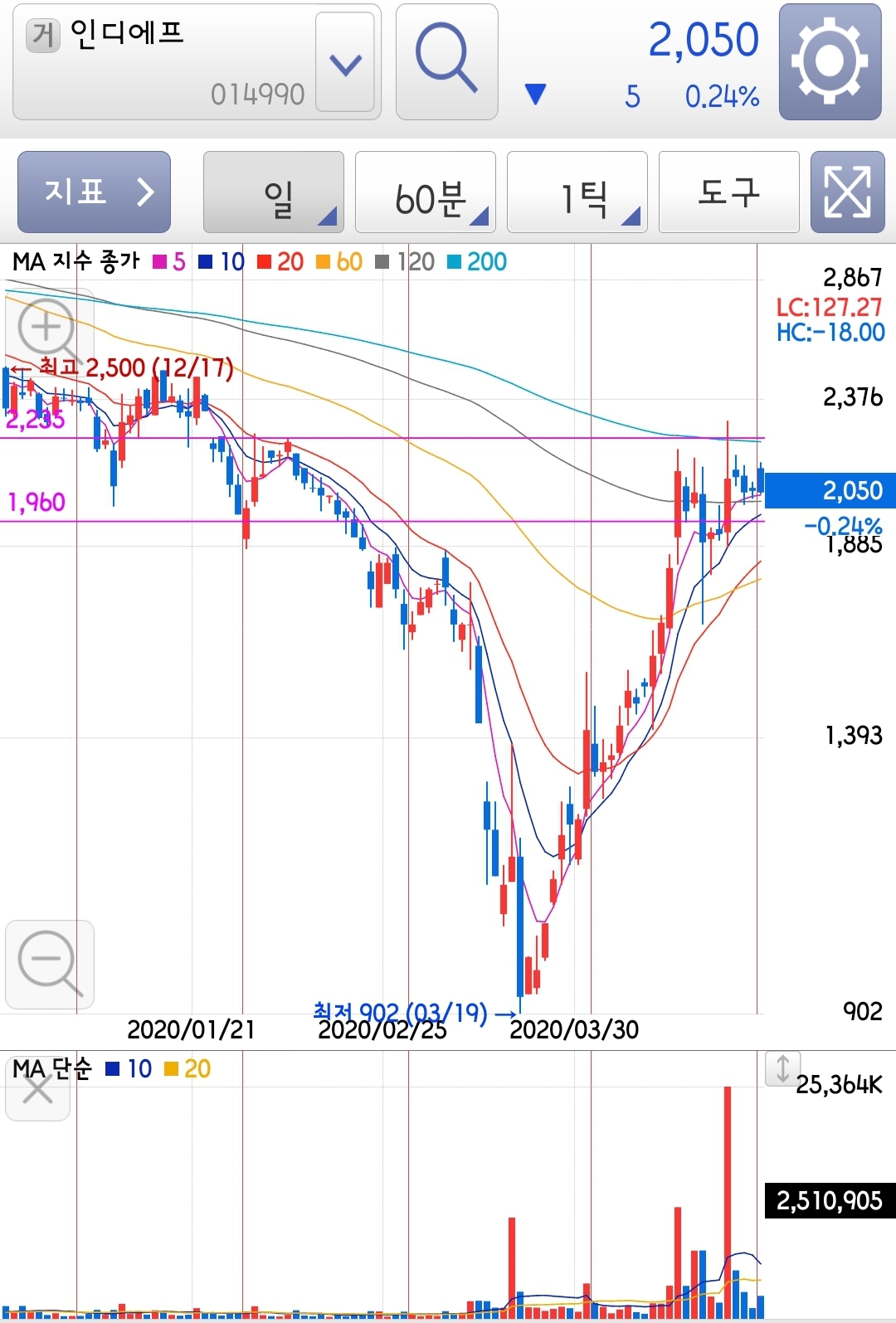Click the 2,867 price axis label
The width and height of the screenshot is (896, 1323).
[x=853, y=277]
